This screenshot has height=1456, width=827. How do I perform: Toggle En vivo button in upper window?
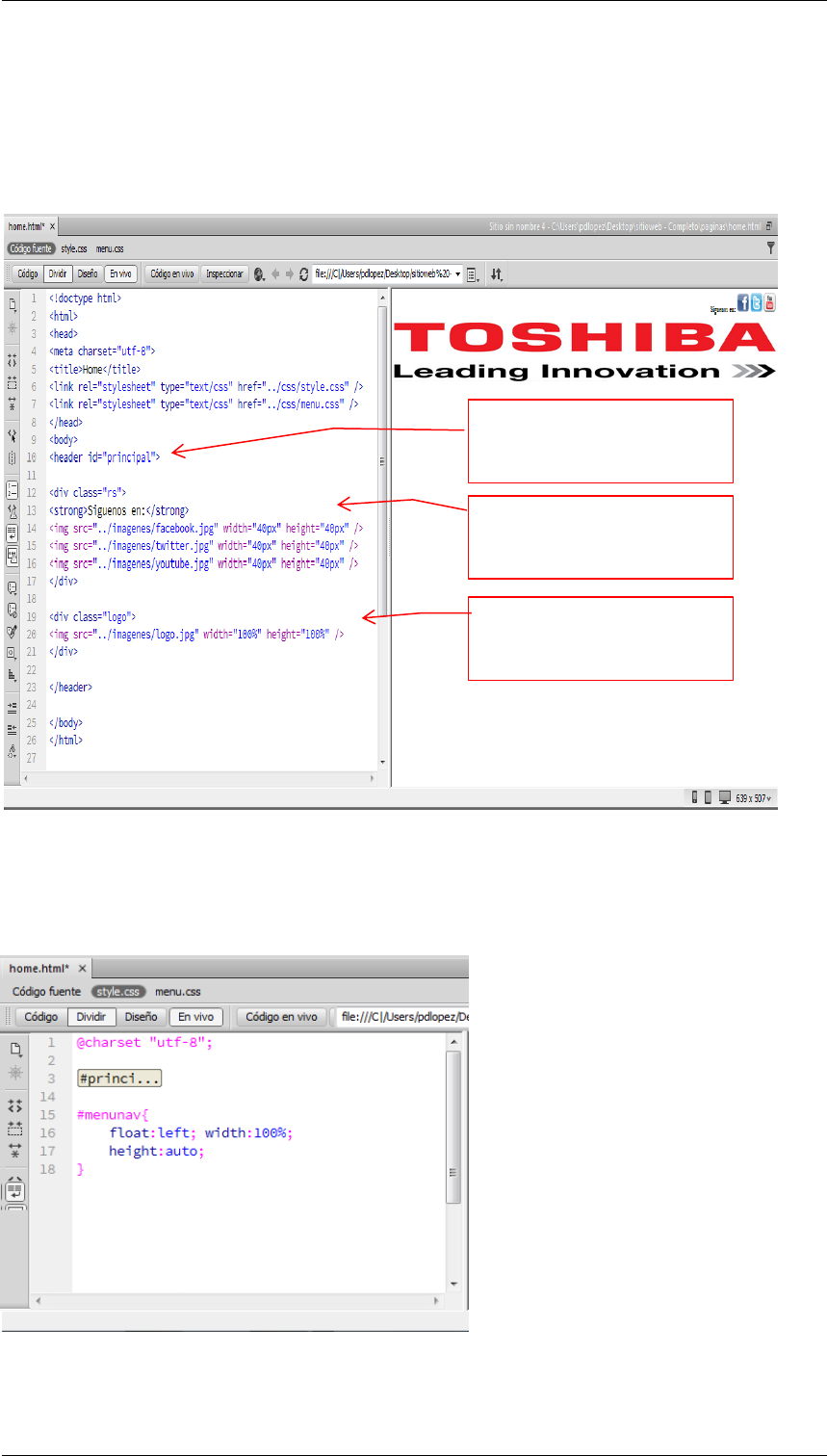click(x=120, y=273)
